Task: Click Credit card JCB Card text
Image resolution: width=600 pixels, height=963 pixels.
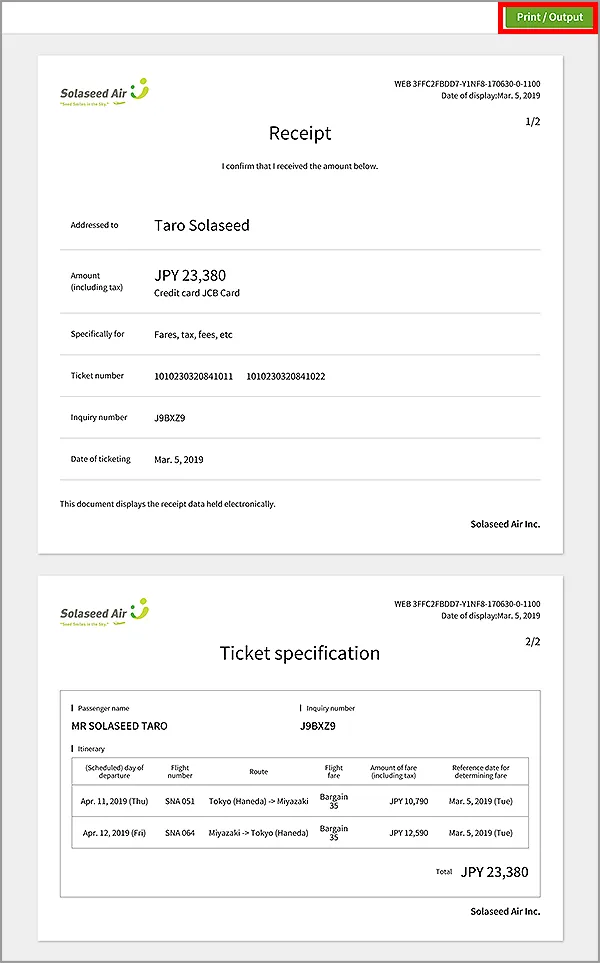Action: (197, 293)
